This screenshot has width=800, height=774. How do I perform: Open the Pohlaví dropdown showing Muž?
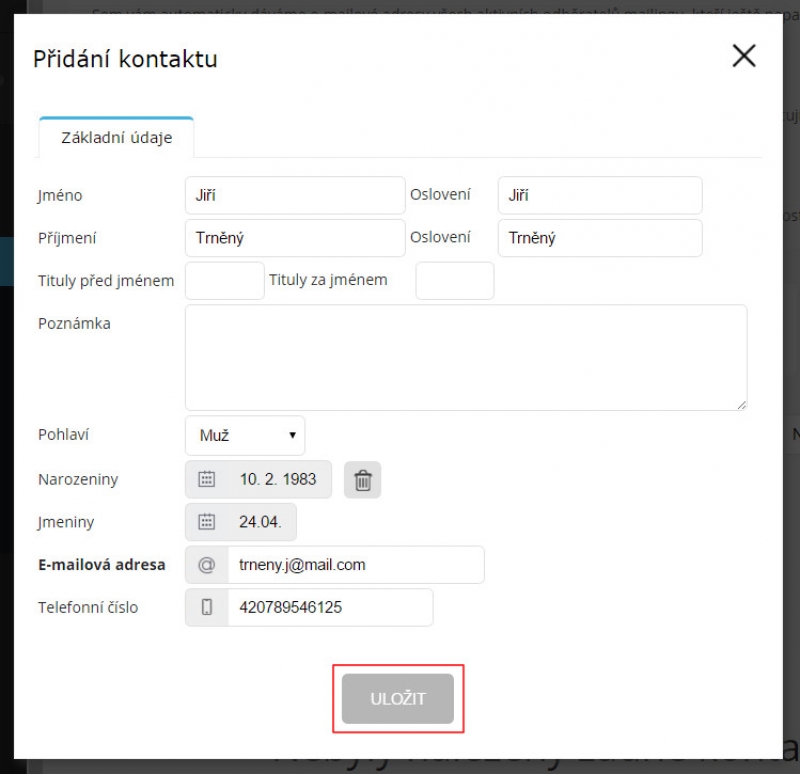245,435
